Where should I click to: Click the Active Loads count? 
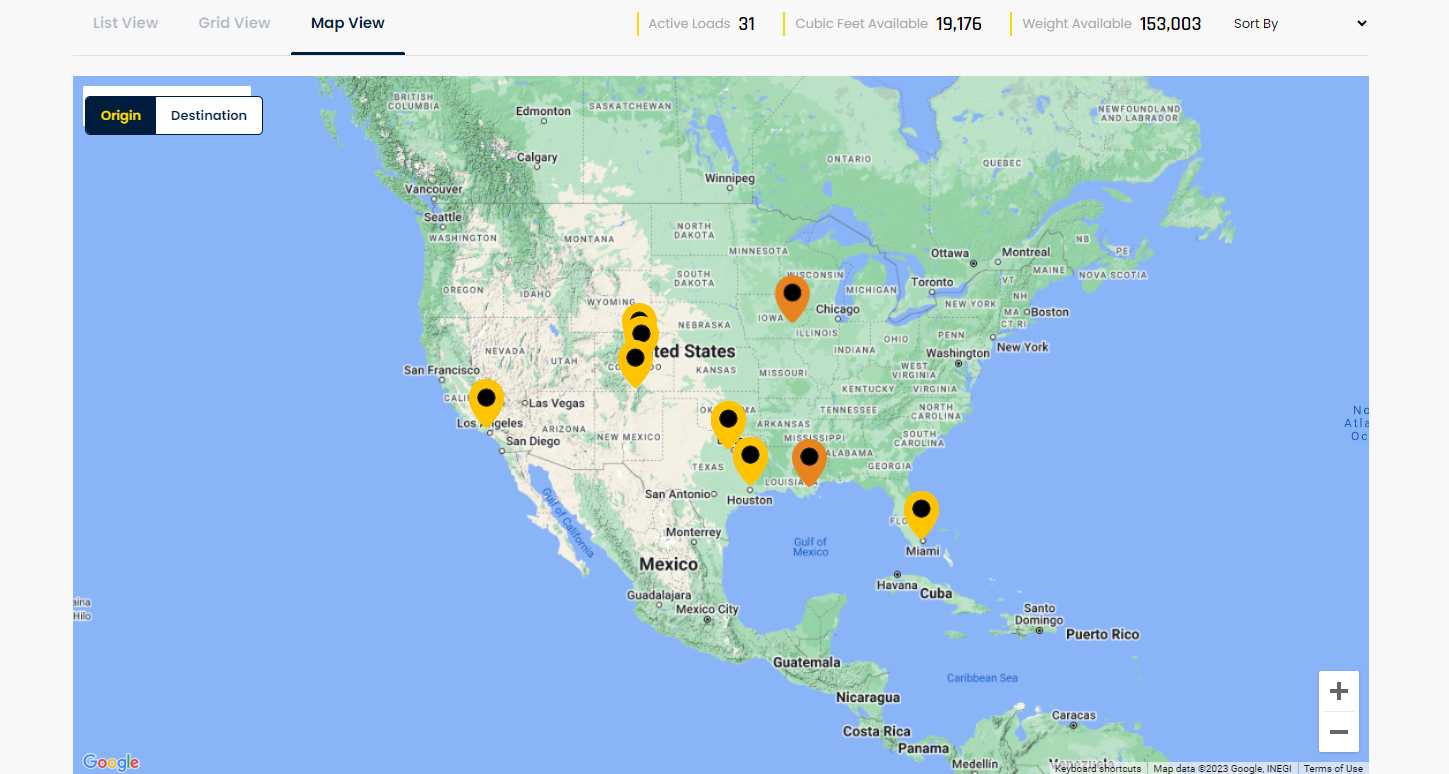(747, 24)
